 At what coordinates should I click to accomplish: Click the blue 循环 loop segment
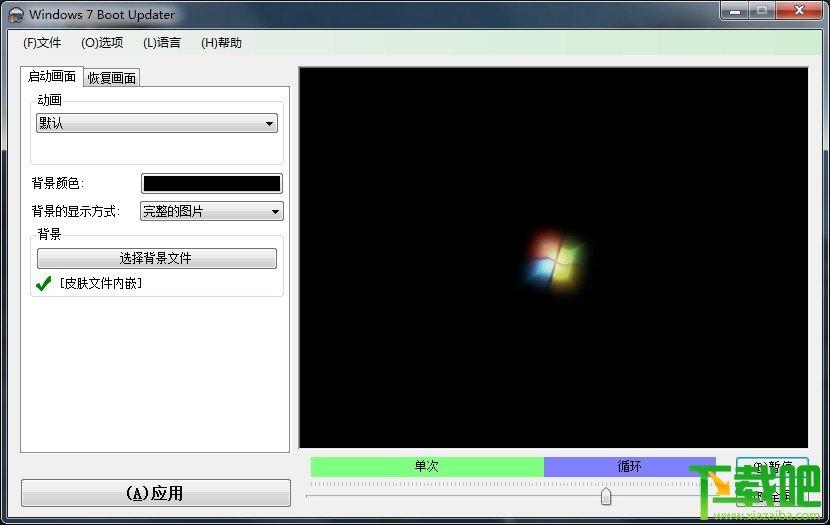(x=629, y=466)
